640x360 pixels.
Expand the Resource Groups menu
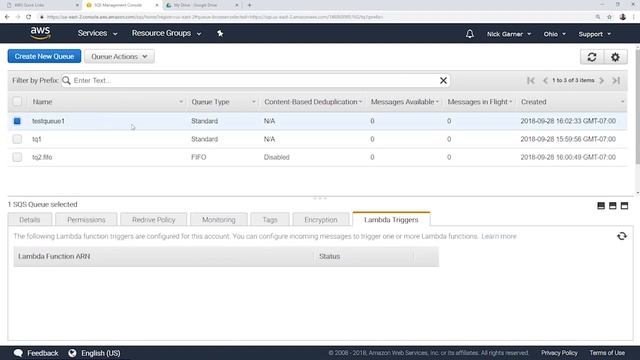click(166, 33)
